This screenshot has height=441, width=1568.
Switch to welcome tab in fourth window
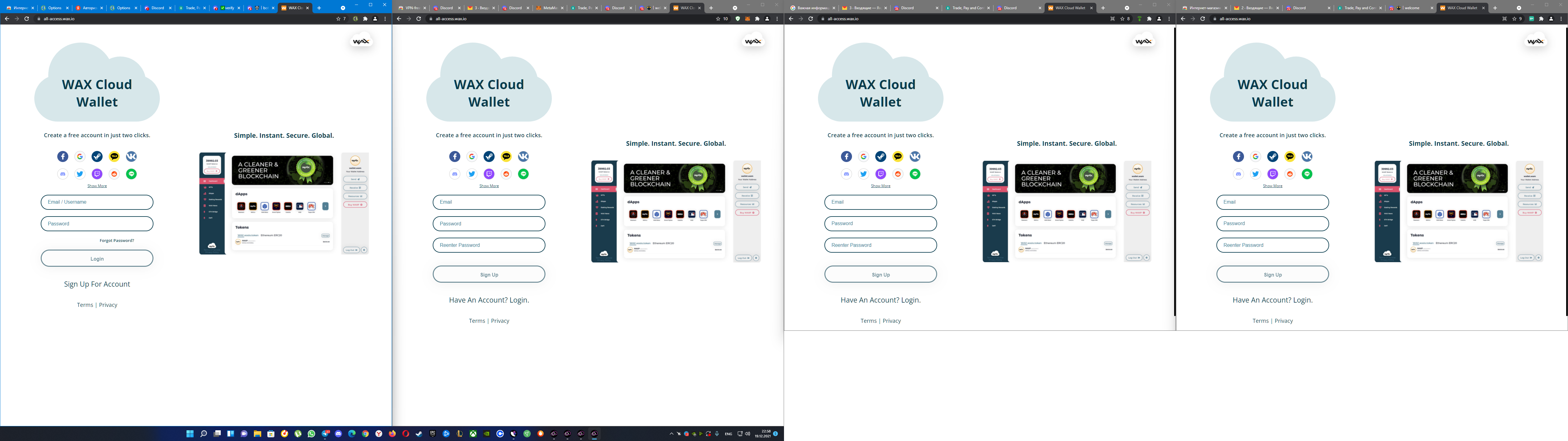pos(1411,8)
